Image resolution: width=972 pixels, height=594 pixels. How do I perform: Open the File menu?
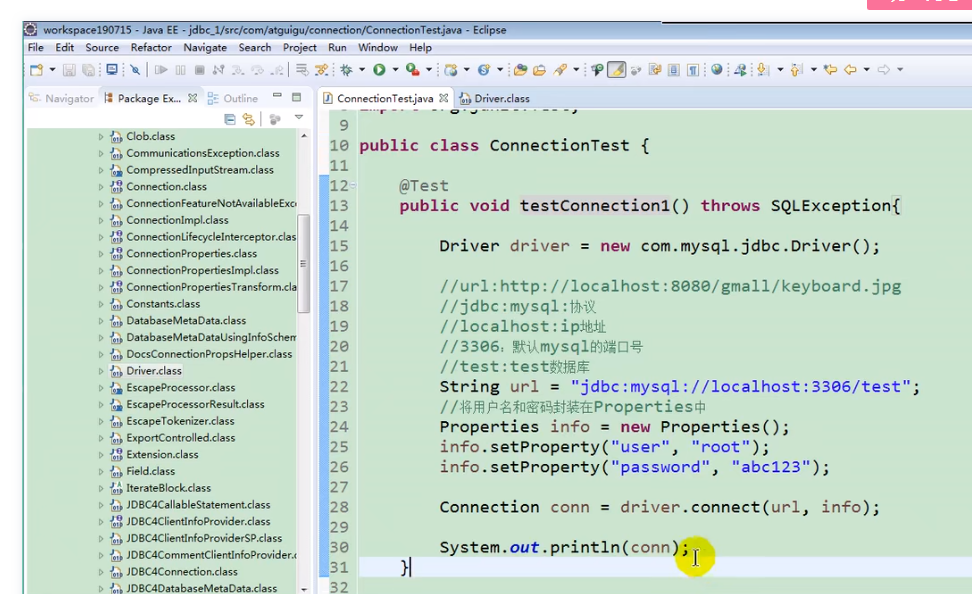(x=35, y=48)
